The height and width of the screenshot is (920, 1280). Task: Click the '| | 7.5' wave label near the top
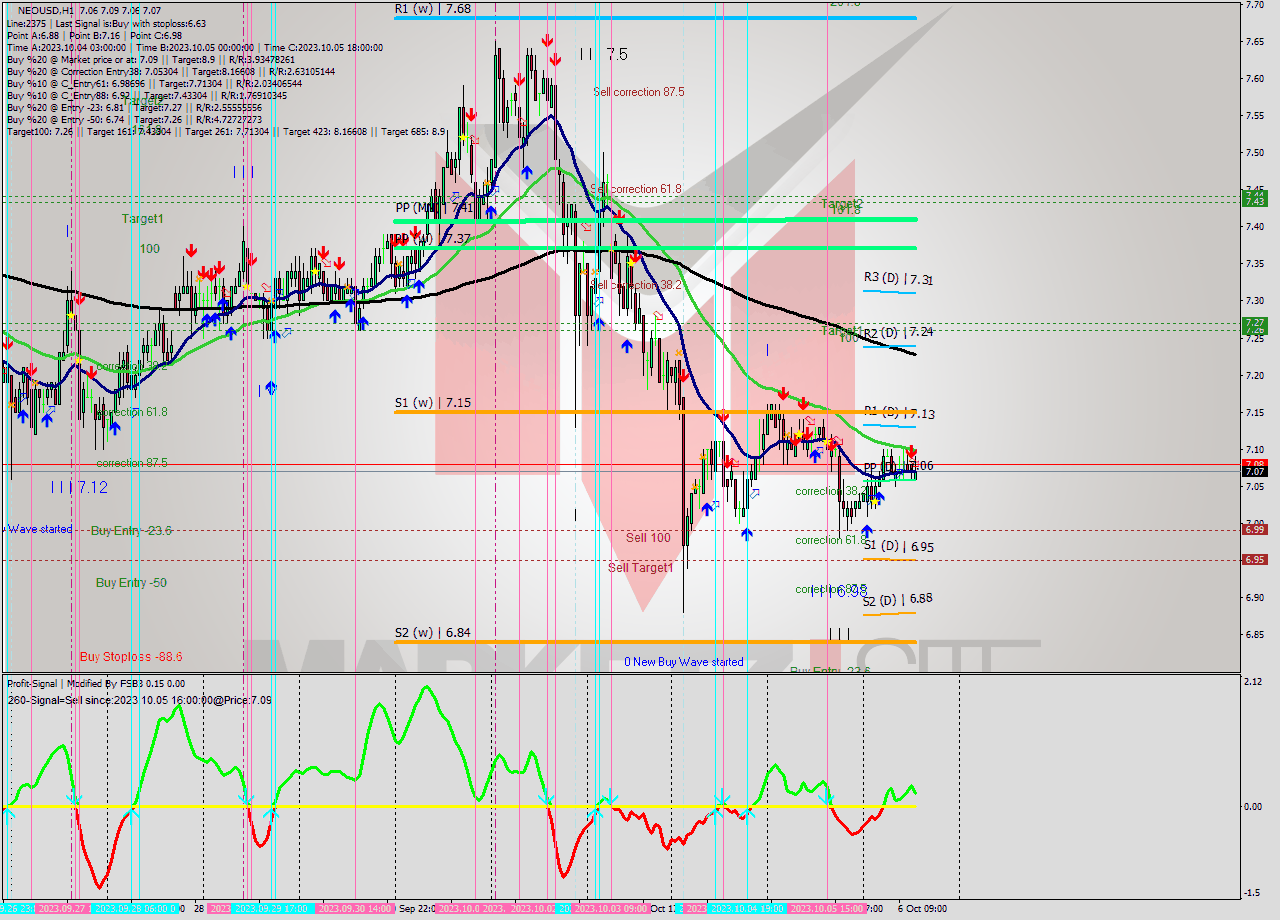604,54
